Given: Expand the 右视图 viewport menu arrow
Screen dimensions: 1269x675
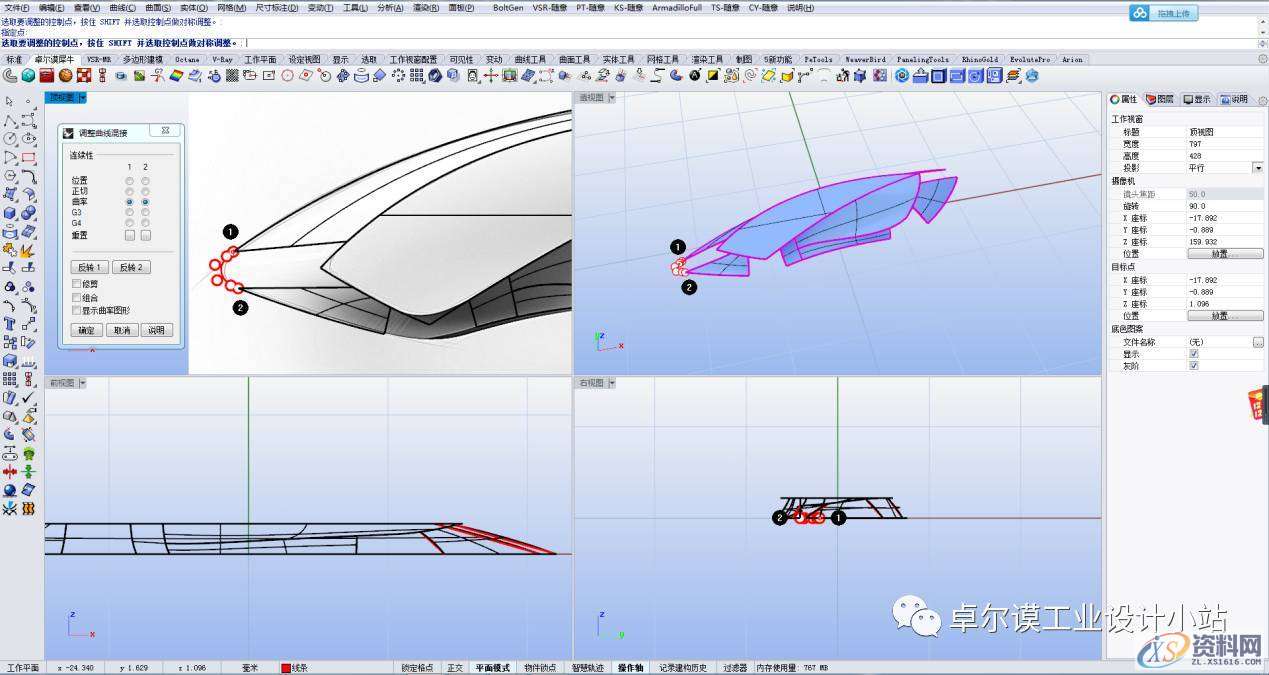Looking at the screenshot, I should tap(611, 383).
